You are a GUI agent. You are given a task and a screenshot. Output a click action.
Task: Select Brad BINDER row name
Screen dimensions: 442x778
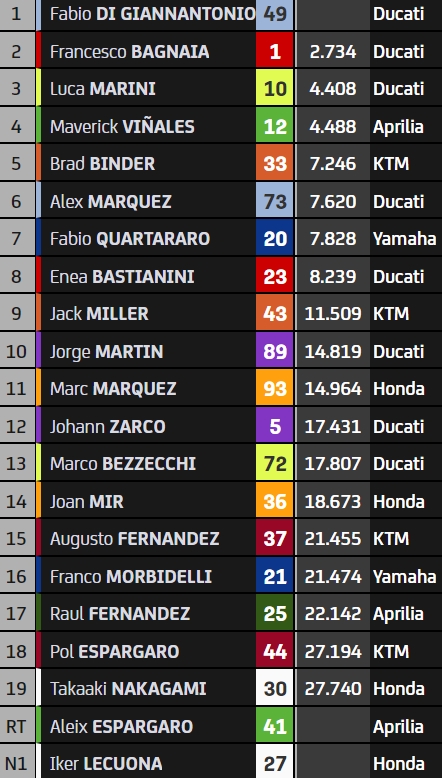(102, 164)
